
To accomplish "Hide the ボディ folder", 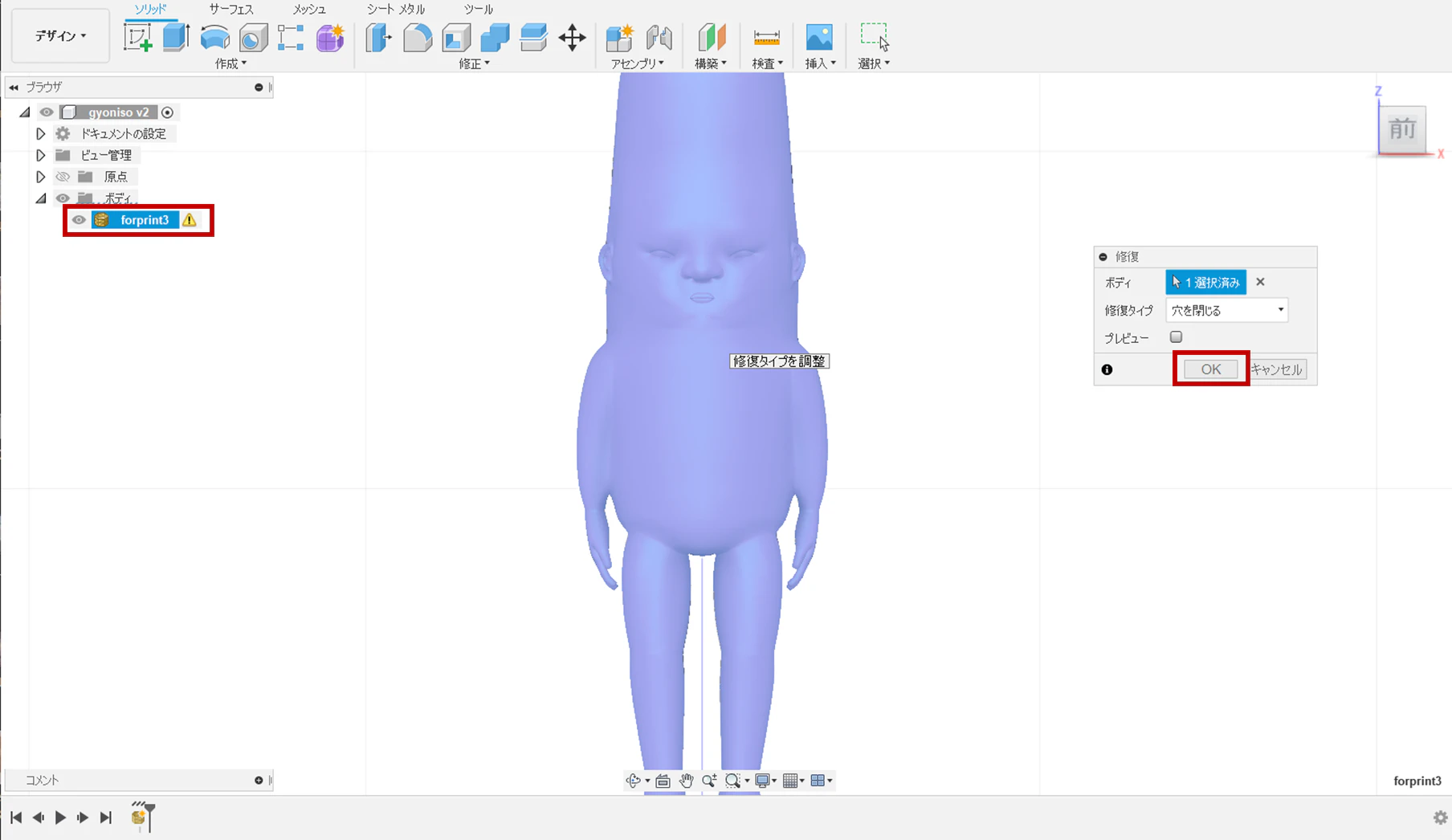I will 63,198.
